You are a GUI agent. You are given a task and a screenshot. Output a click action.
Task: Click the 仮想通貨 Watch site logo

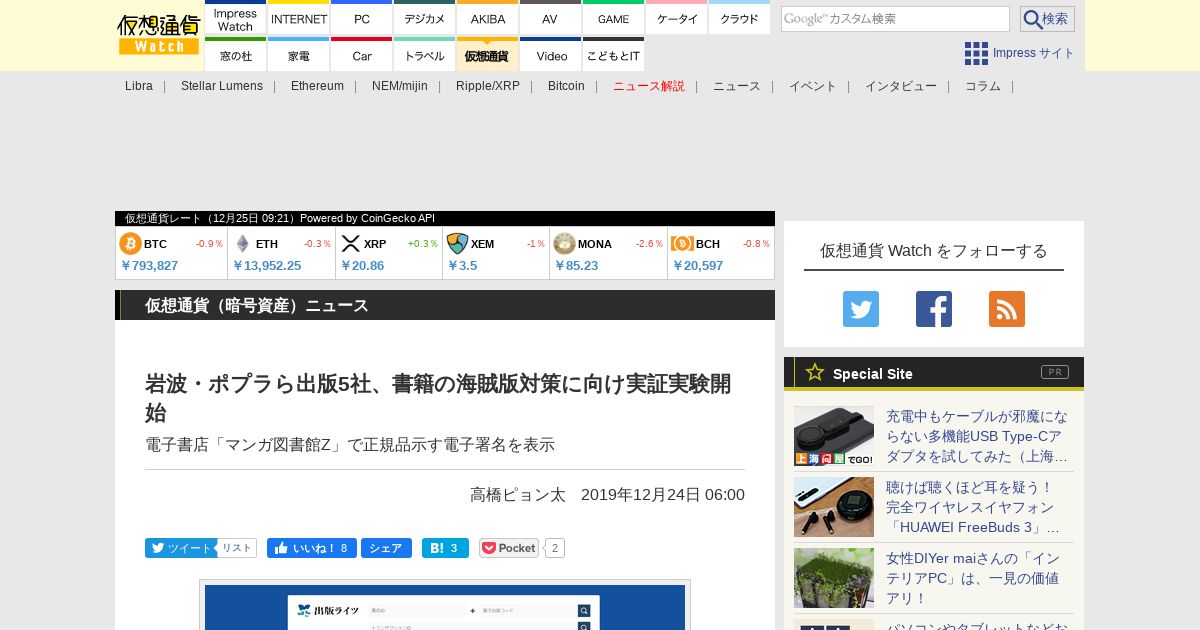coord(158,35)
